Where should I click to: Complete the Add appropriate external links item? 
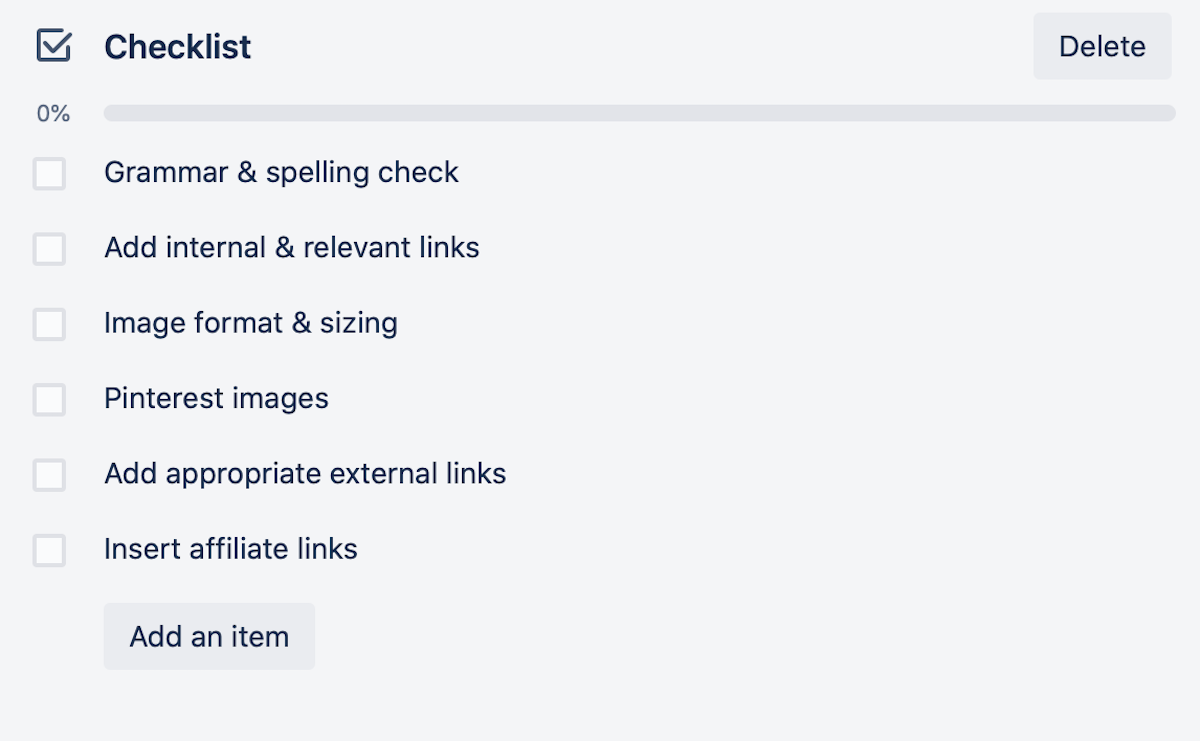(49, 474)
